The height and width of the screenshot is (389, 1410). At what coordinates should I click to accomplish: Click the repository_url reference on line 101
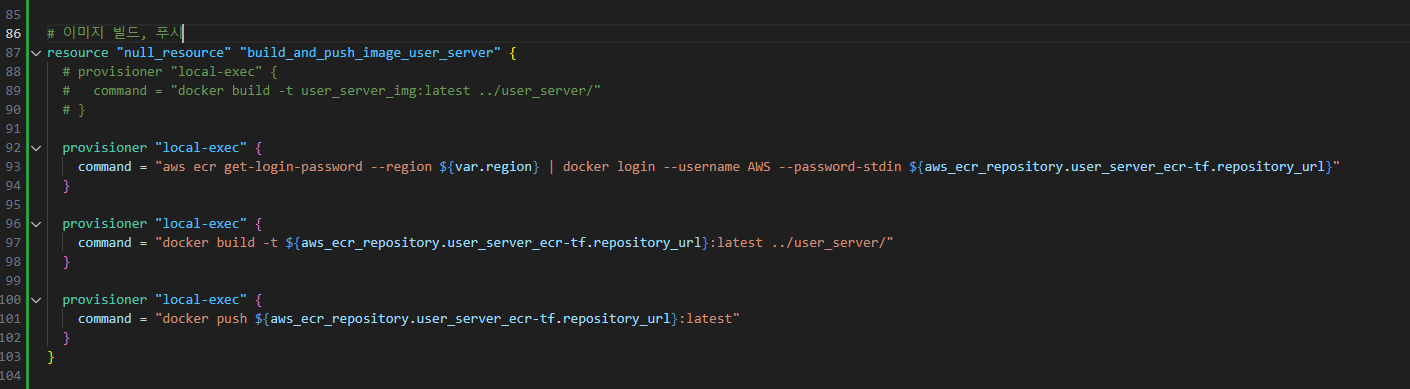[470, 318]
